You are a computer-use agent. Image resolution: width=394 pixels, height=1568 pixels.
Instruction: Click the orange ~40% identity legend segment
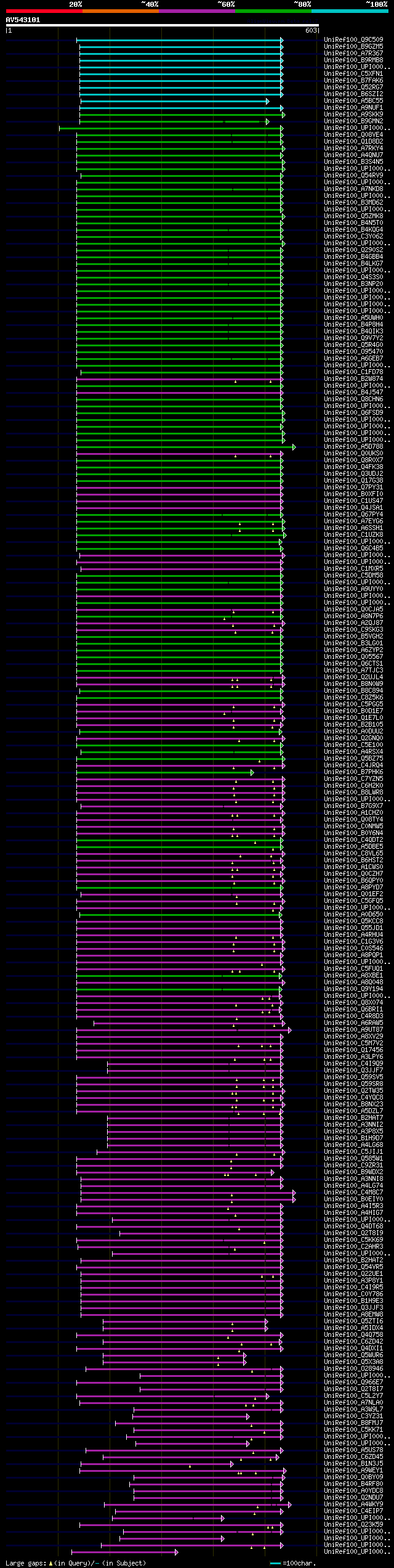coord(120,11)
